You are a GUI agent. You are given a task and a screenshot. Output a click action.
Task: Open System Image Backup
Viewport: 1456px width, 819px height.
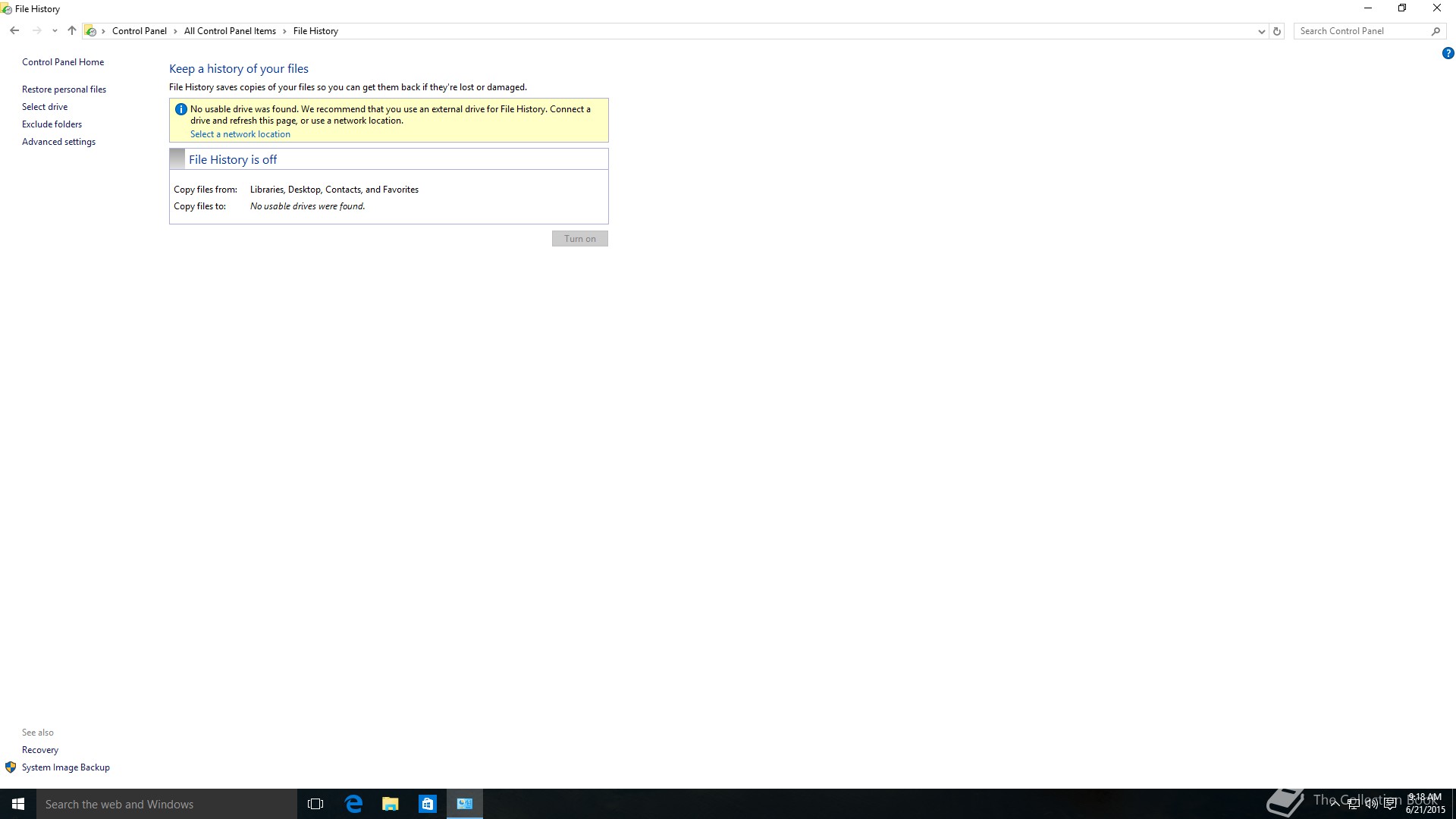coord(66,767)
